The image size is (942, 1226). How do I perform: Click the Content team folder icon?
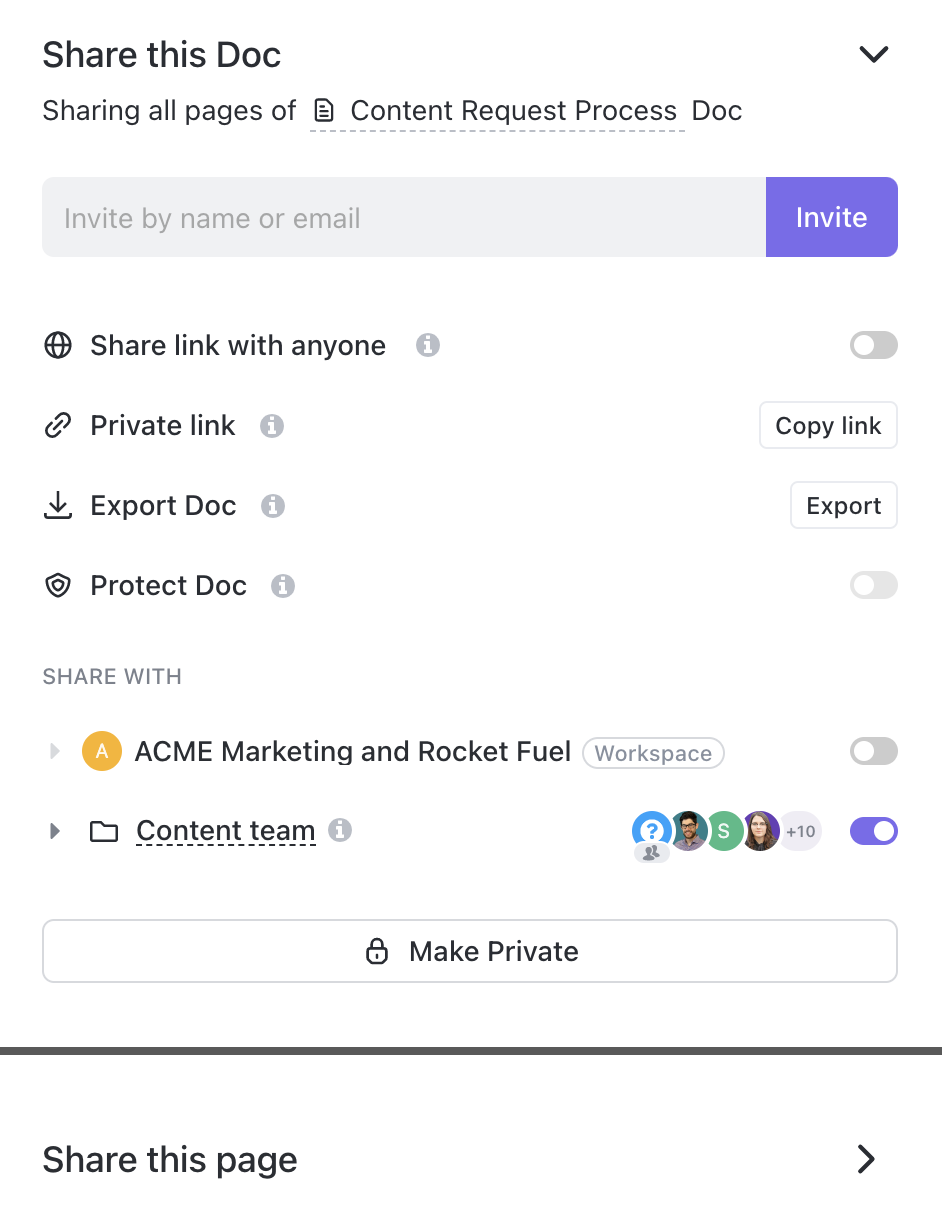click(104, 830)
